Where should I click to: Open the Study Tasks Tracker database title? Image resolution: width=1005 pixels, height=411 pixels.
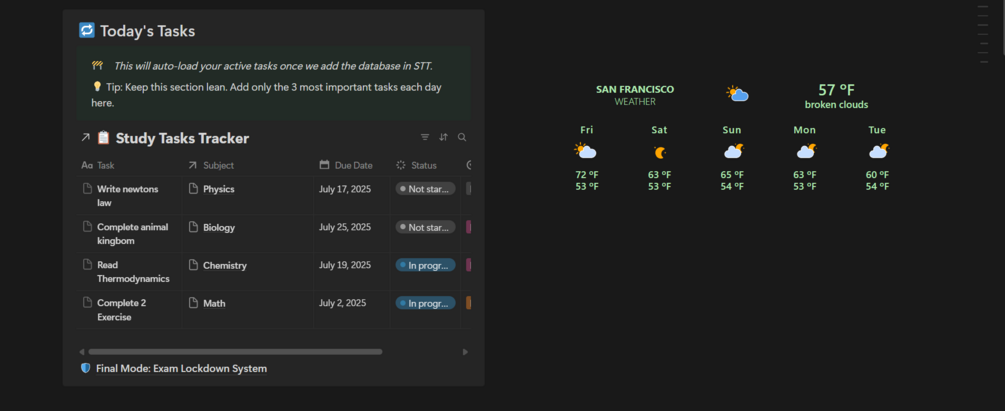point(182,138)
